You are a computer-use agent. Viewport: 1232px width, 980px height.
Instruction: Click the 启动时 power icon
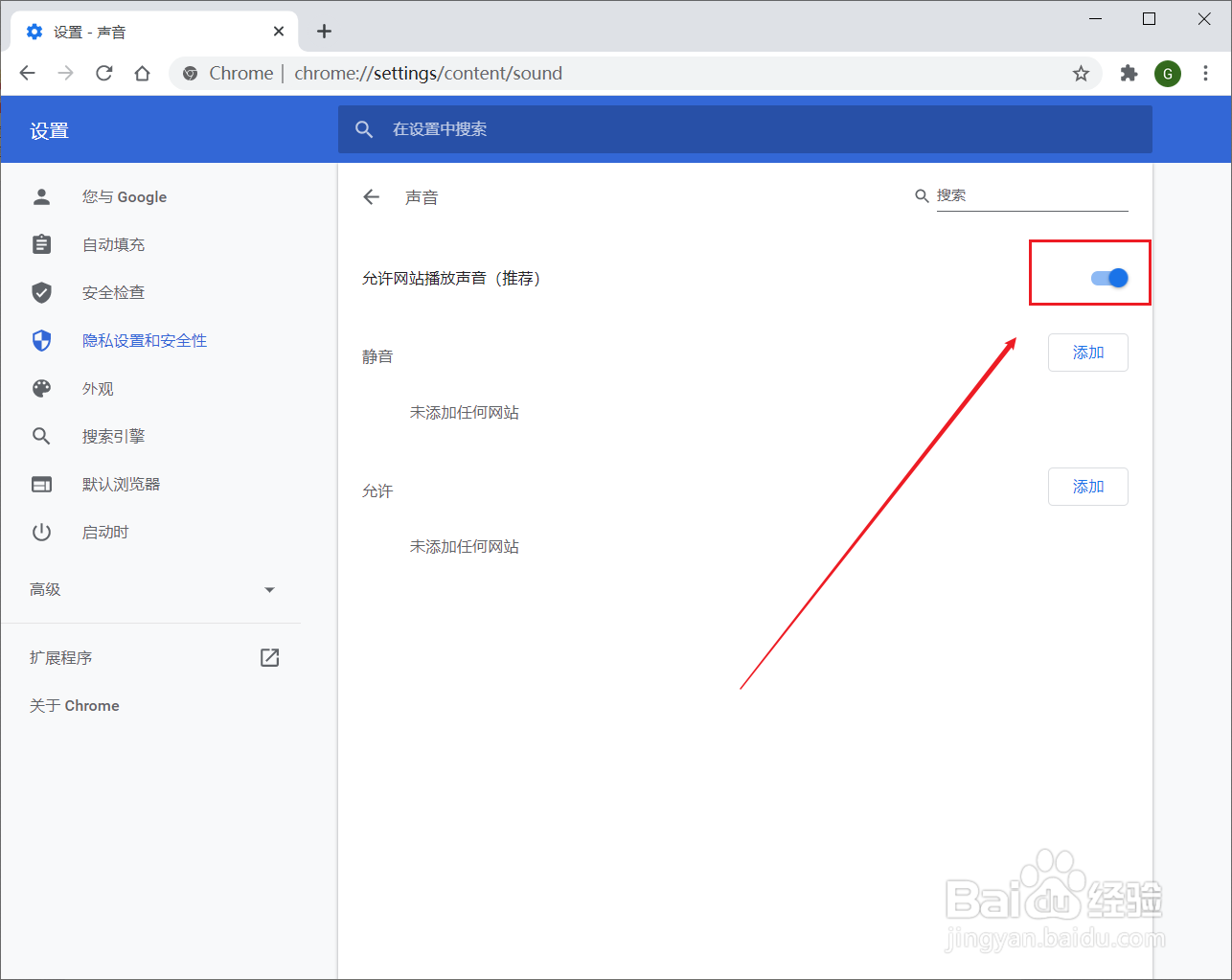(x=41, y=532)
